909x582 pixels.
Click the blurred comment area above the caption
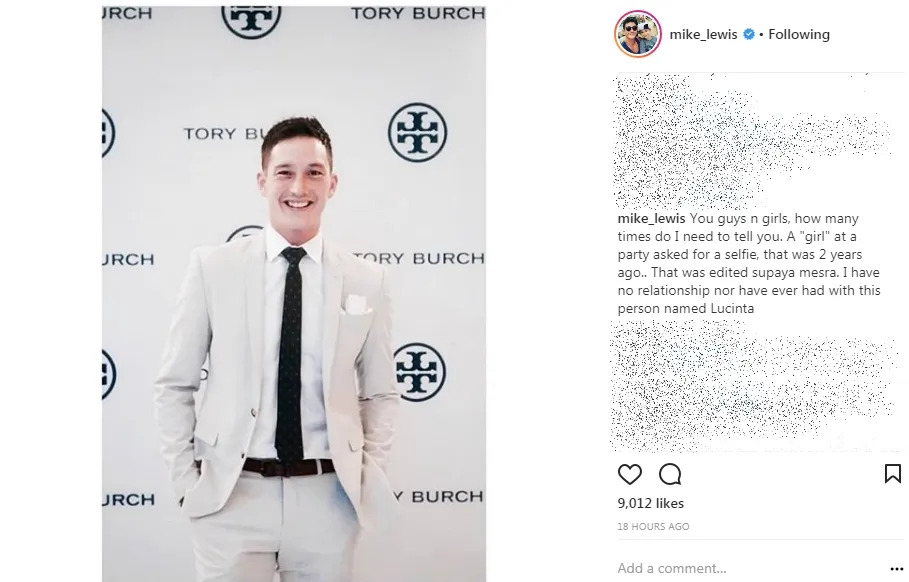751,141
